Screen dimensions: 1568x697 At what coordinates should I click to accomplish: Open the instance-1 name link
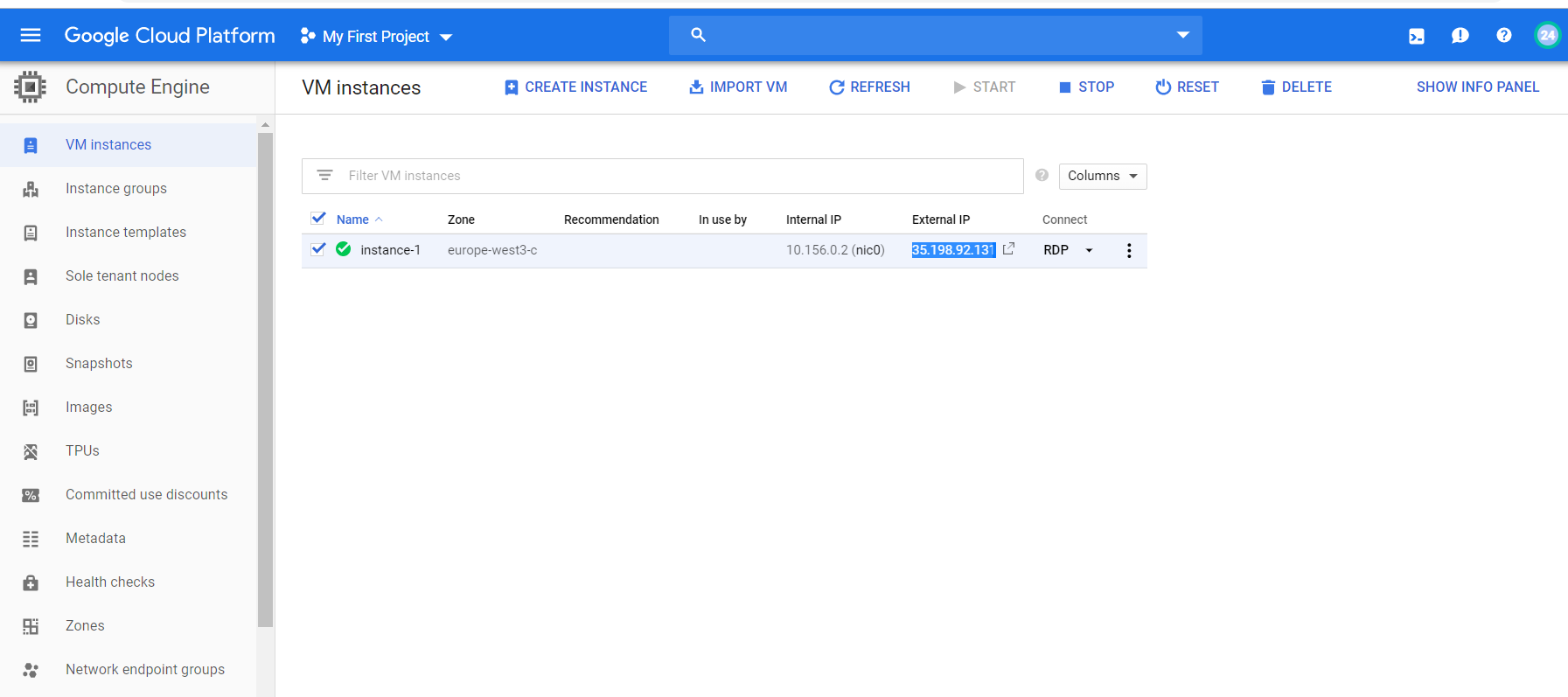pos(390,250)
